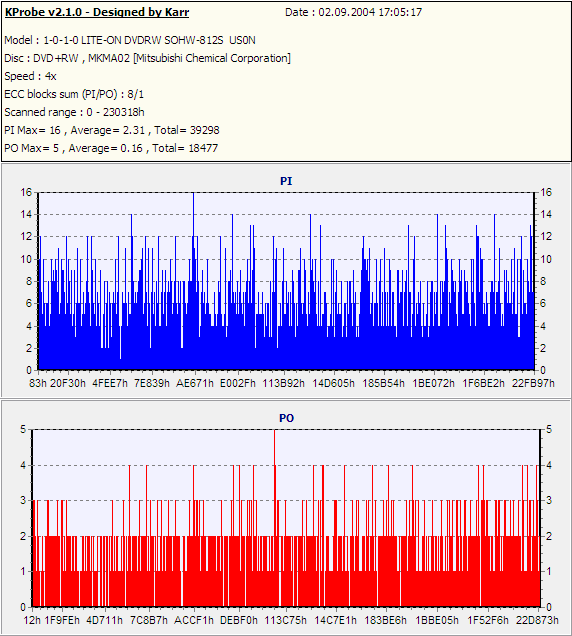
Task: Click the 22FB97h axis label in PI chart
Action: pyautogui.click(x=533, y=383)
